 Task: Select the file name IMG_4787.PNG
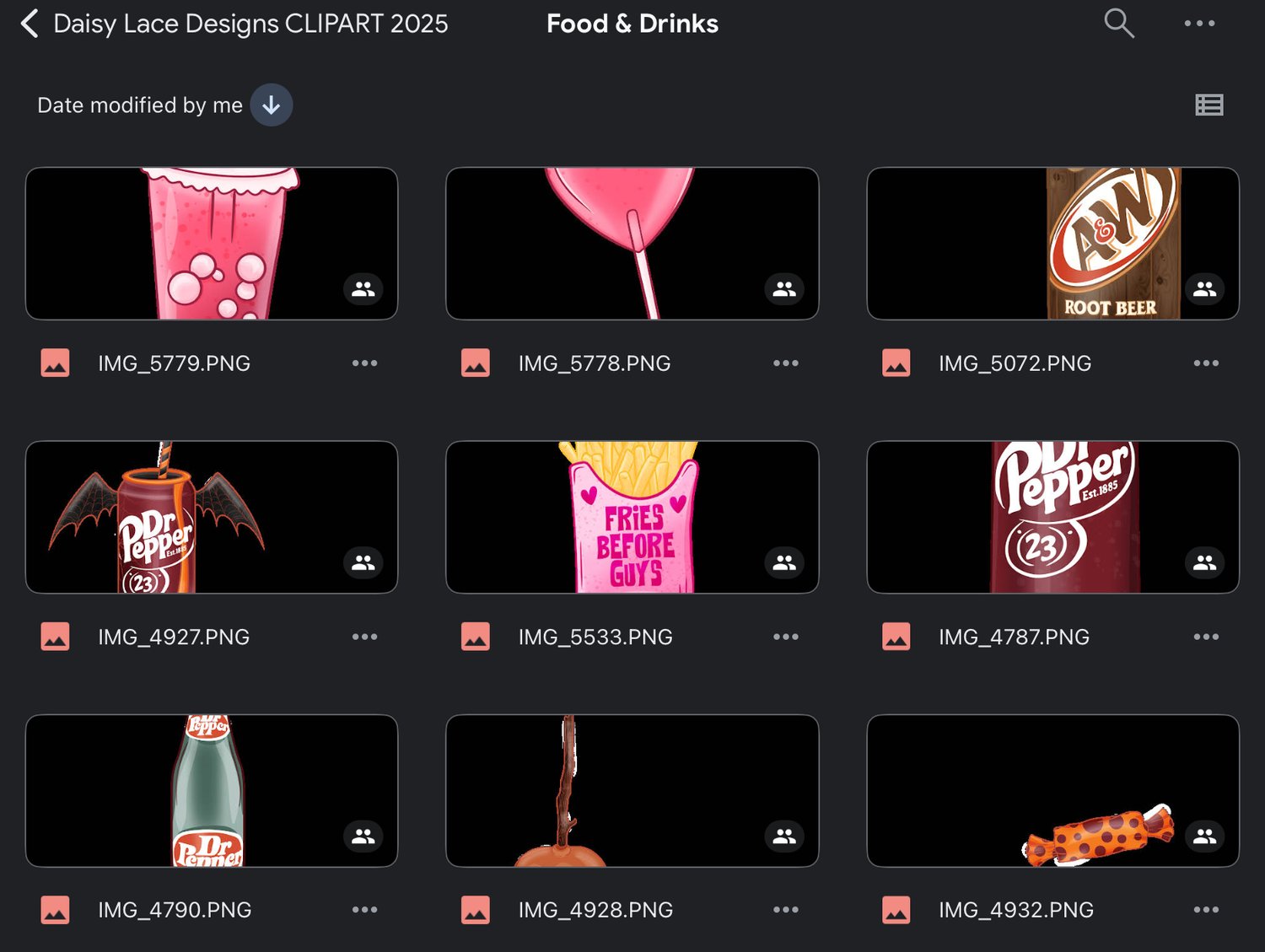1015,637
